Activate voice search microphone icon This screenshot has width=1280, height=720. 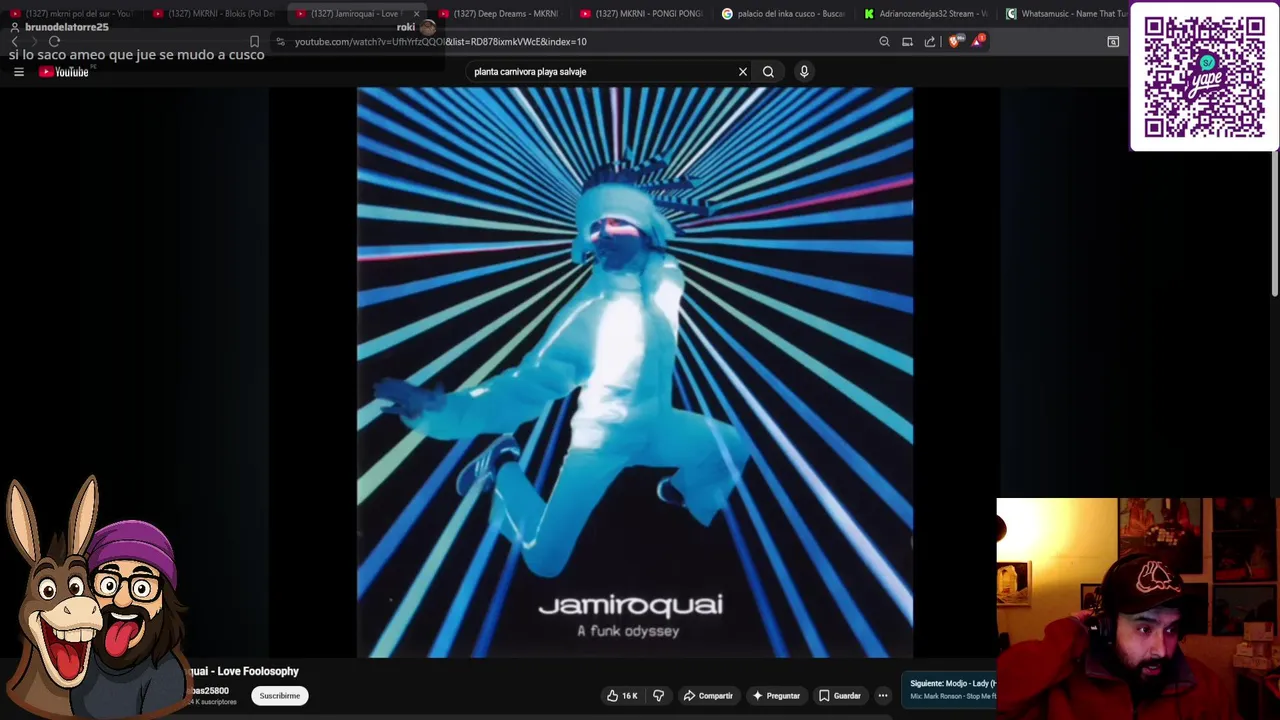(804, 72)
